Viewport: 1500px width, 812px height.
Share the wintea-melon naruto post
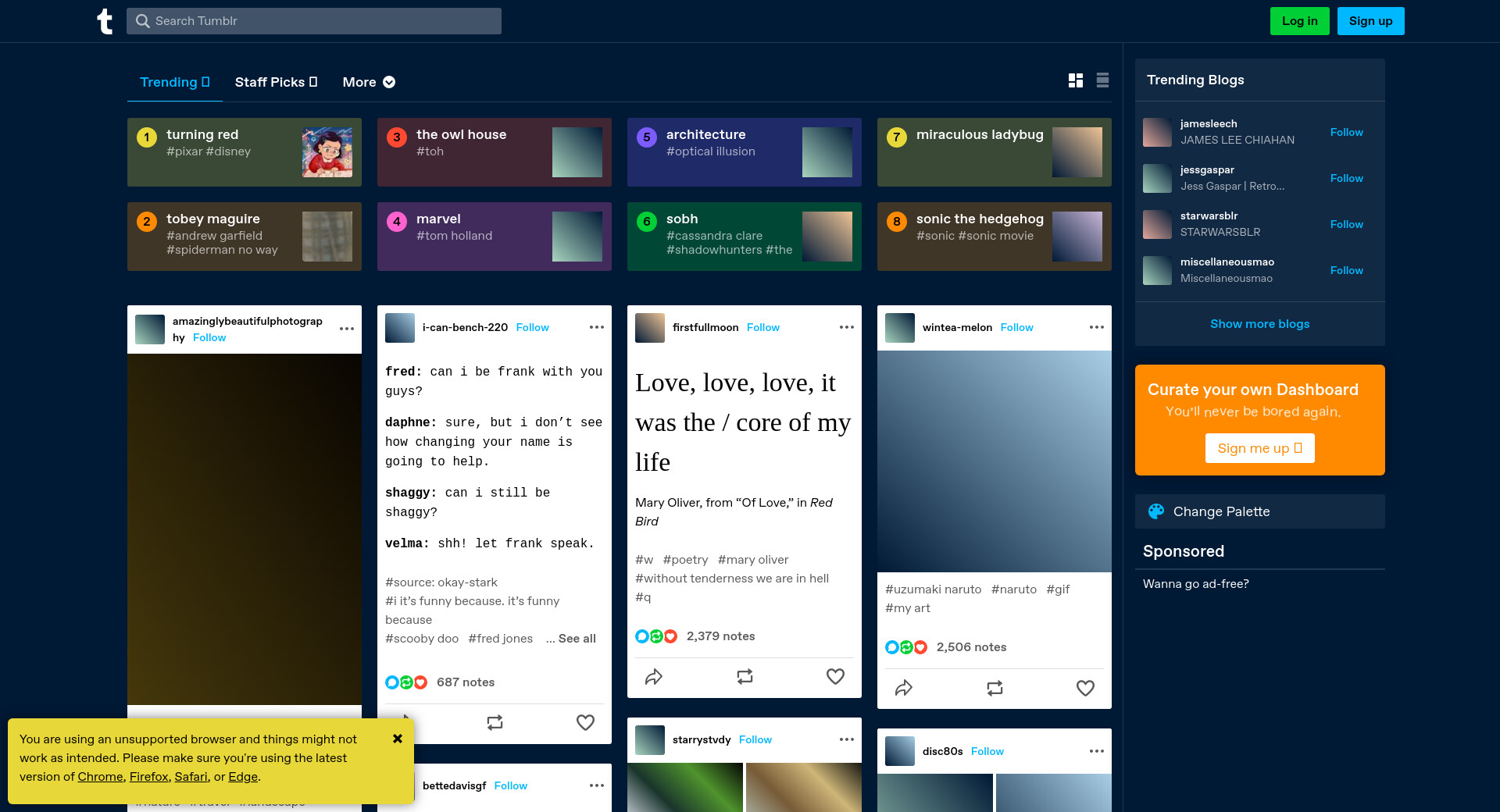click(x=904, y=688)
